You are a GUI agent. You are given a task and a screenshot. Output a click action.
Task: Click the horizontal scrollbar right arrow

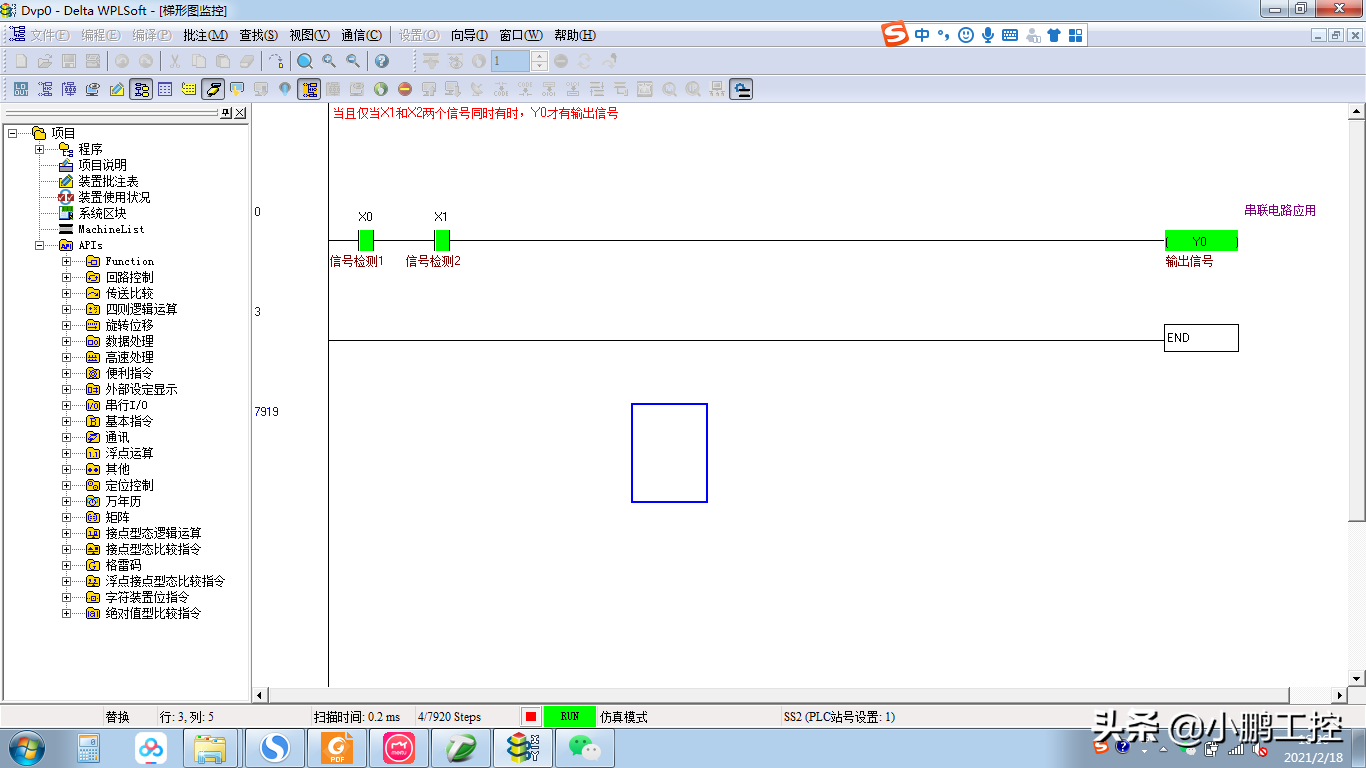click(1341, 695)
